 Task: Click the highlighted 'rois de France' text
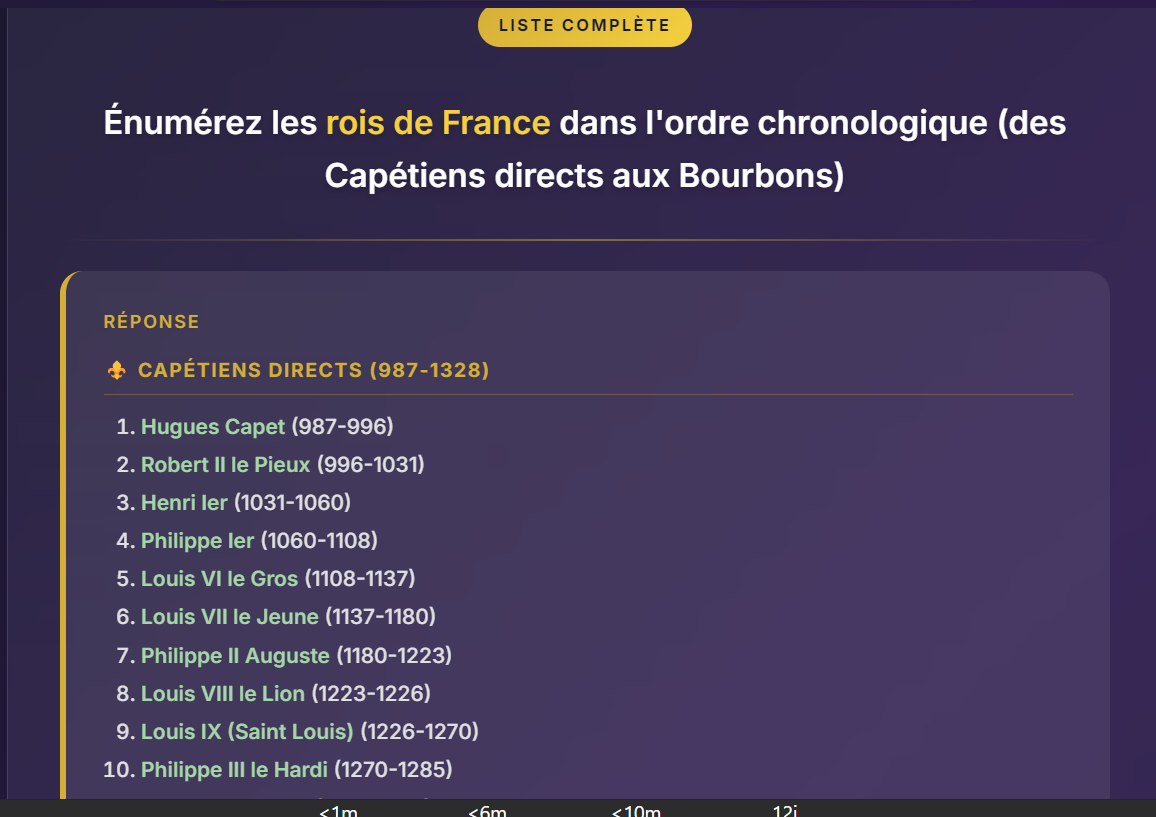(437, 123)
